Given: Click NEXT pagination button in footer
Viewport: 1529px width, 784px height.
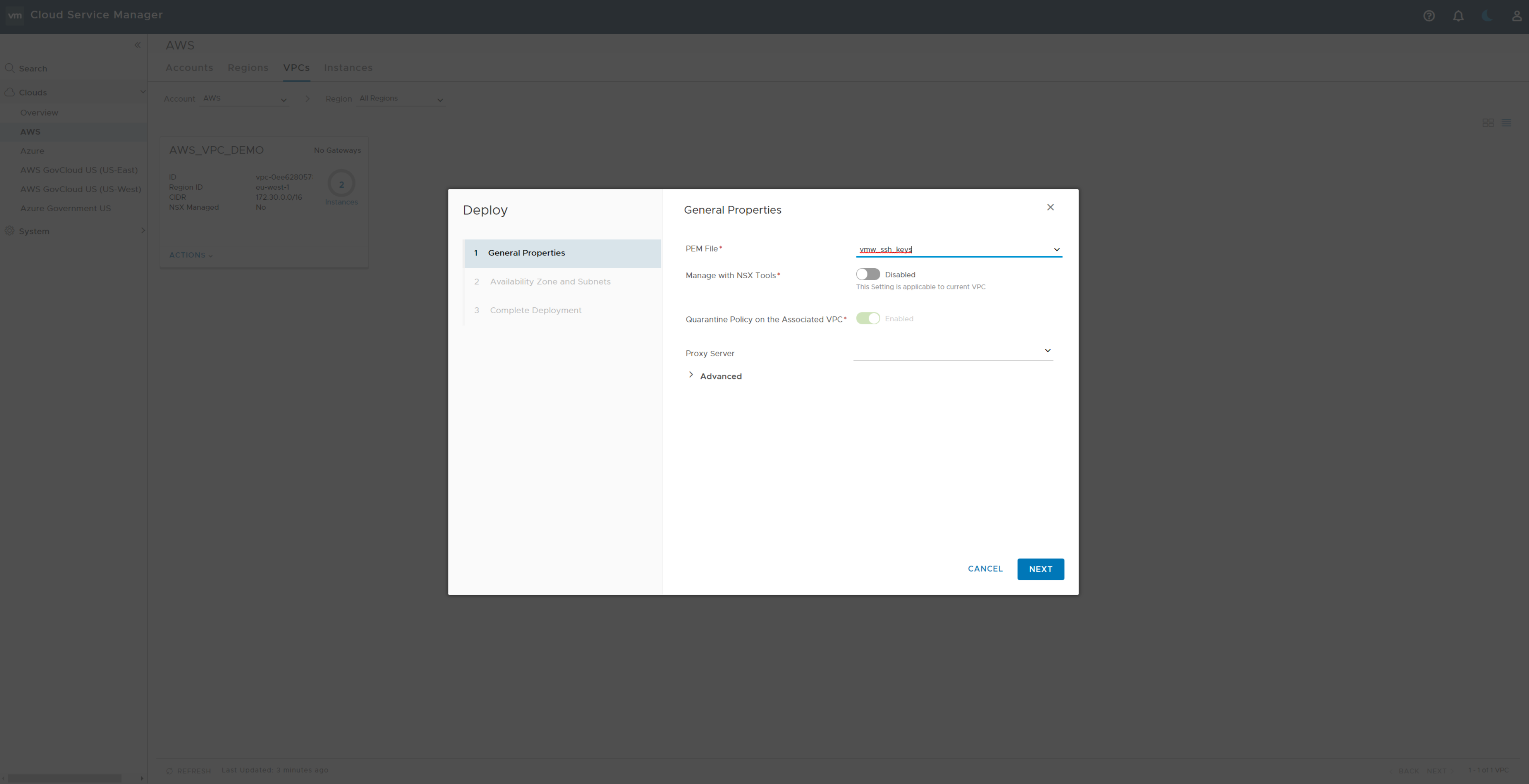Looking at the screenshot, I should pyautogui.click(x=1436, y=771).
